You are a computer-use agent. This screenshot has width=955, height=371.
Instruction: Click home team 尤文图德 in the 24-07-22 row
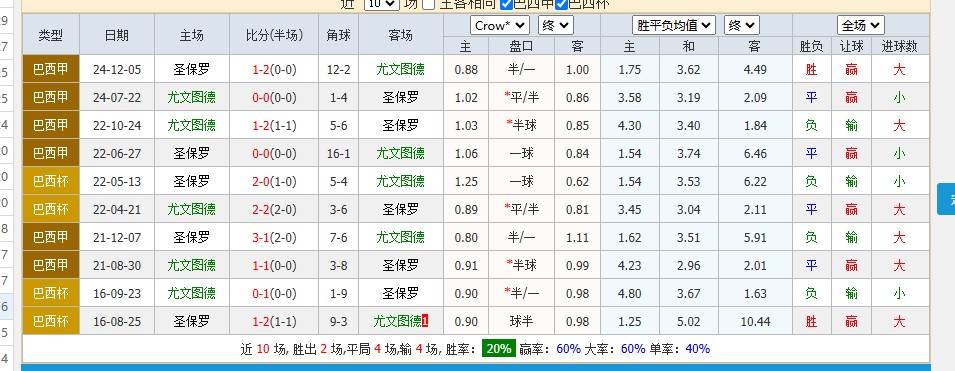tap(191, 97)
